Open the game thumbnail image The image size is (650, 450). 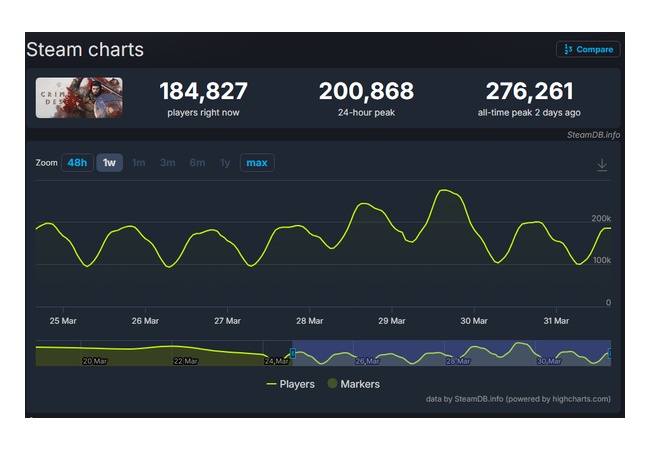click(79, 98)
